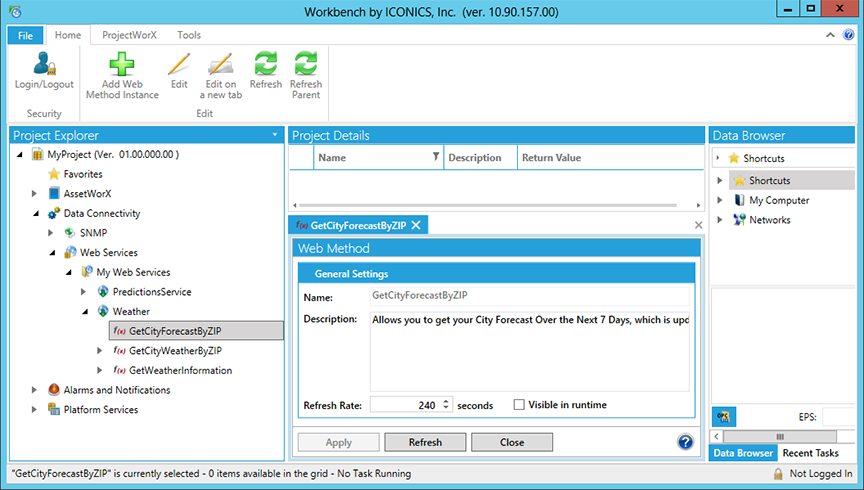864x490 pixels.
Task: Click the help question mark in Web Method
Action: (x=685, y=442)
